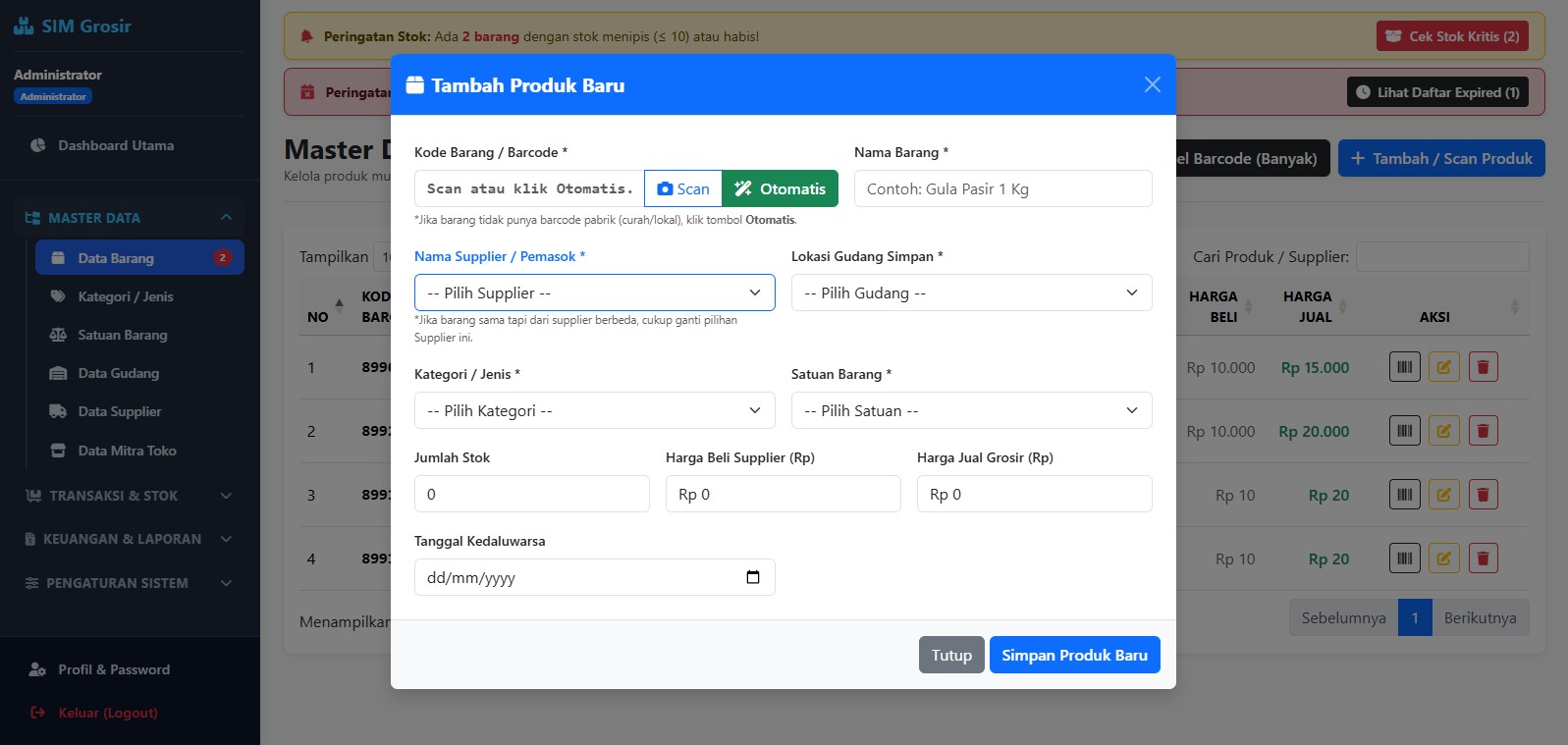Click edit icon in row 2

click(1444, 431)
